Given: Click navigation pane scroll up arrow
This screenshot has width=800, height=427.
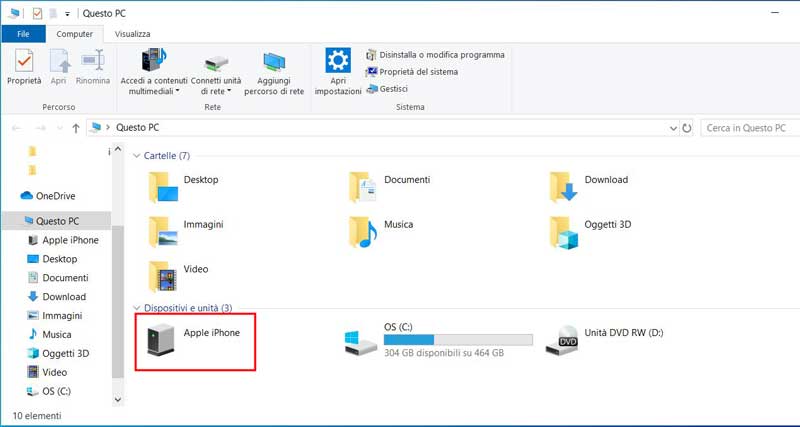Looking at the screenshot, I should click(x=118, y=149).
